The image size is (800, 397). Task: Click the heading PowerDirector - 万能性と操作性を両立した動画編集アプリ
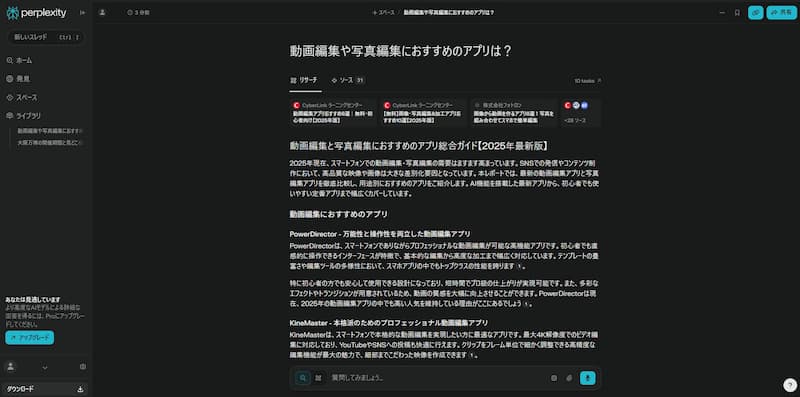[x=380, y=234]
